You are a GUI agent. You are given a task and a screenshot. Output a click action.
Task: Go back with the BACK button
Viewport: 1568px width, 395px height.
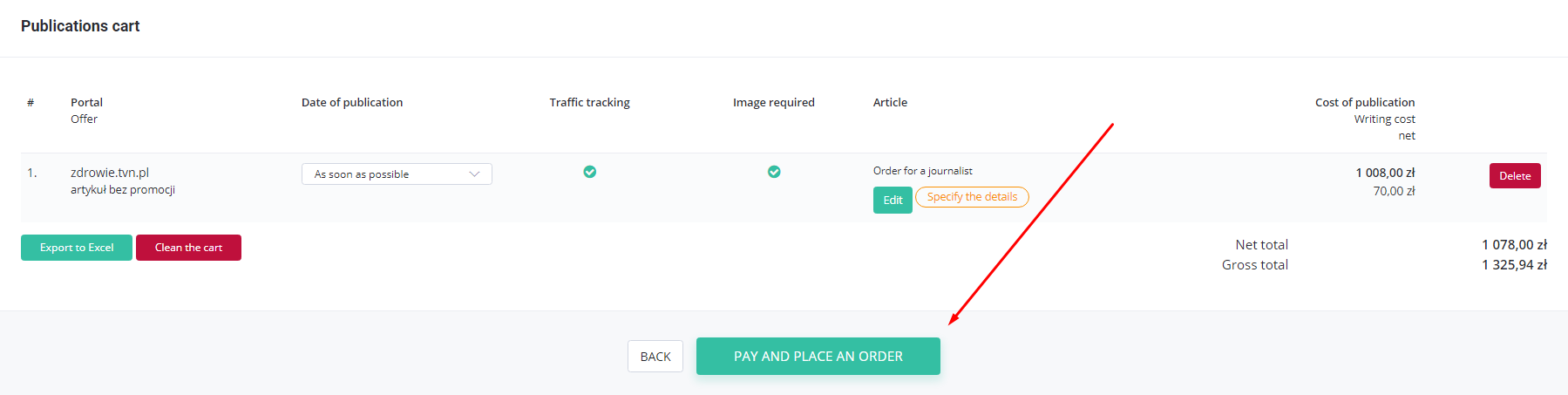tap(655, 357)
